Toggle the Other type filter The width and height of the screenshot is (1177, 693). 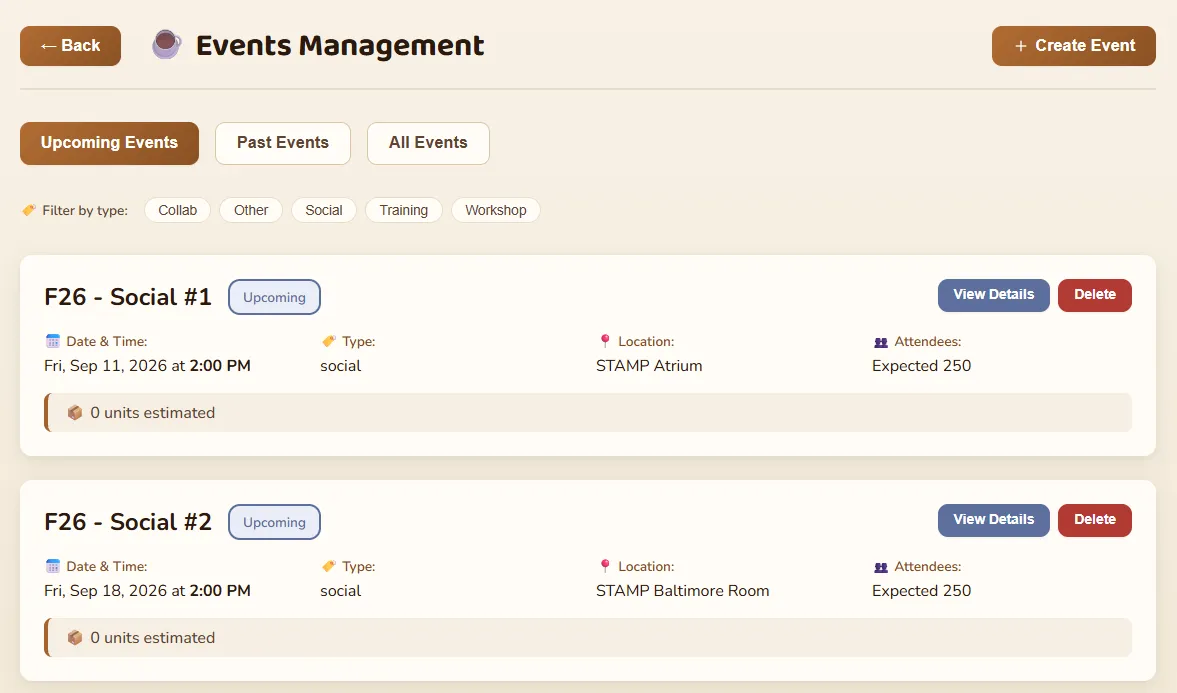(x=251, y=210)
